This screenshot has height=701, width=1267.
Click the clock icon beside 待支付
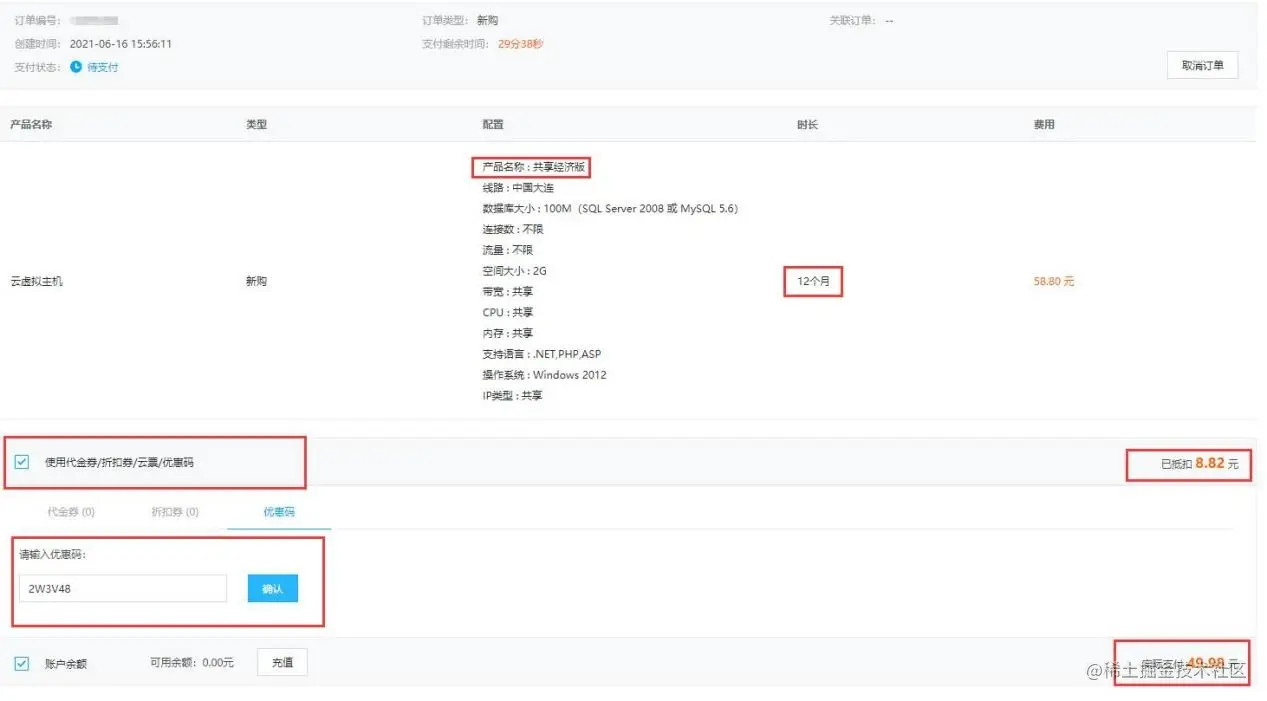coord(76,67)
